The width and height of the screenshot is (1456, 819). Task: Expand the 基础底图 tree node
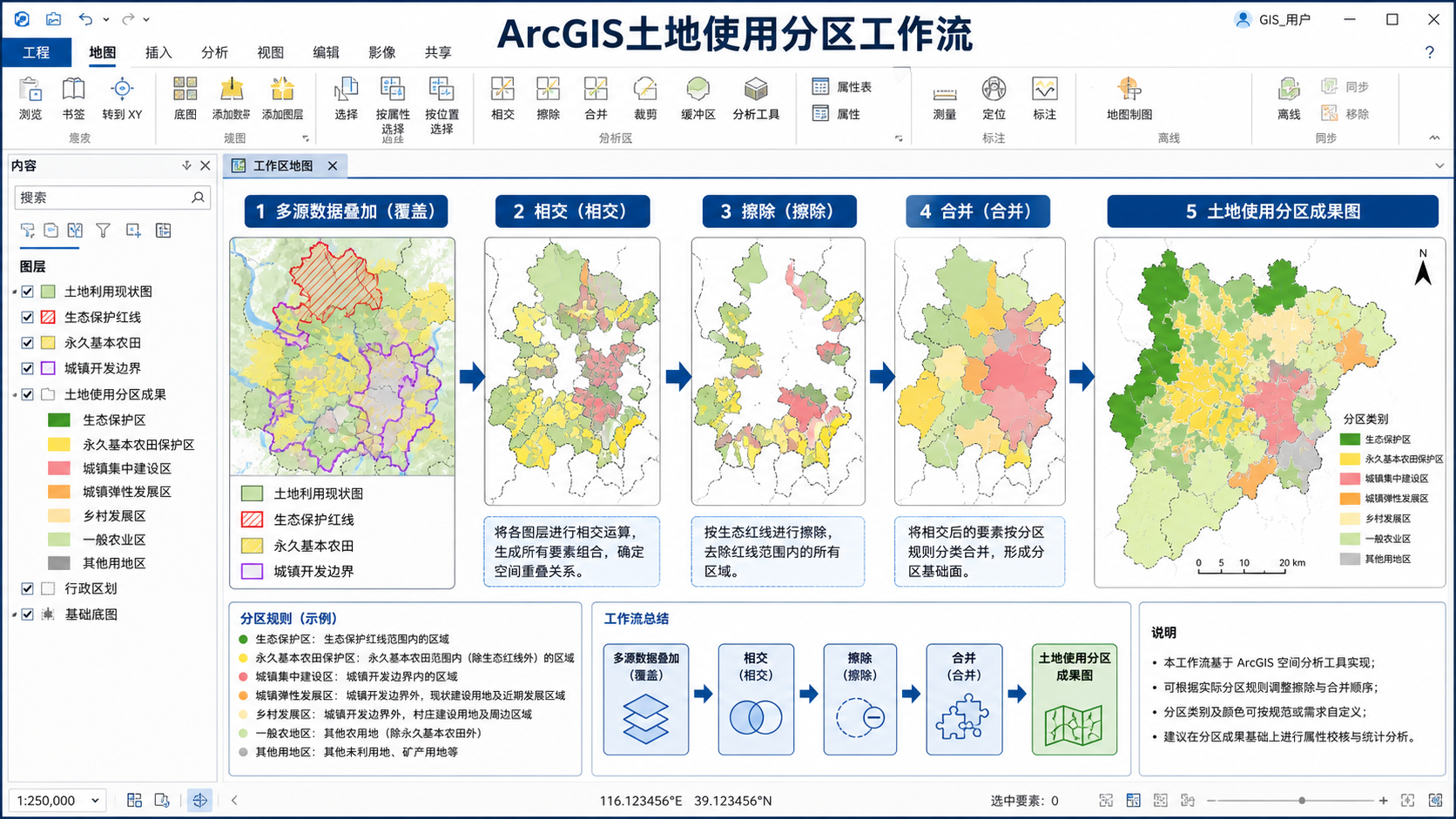pyautogui.click(x=15, y=615)
